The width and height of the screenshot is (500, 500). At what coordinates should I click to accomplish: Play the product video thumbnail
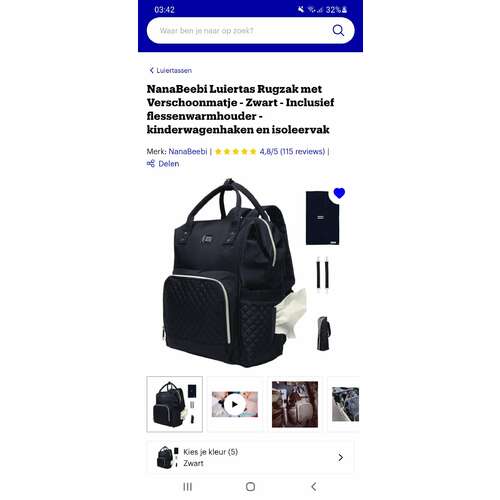point(235,404)
